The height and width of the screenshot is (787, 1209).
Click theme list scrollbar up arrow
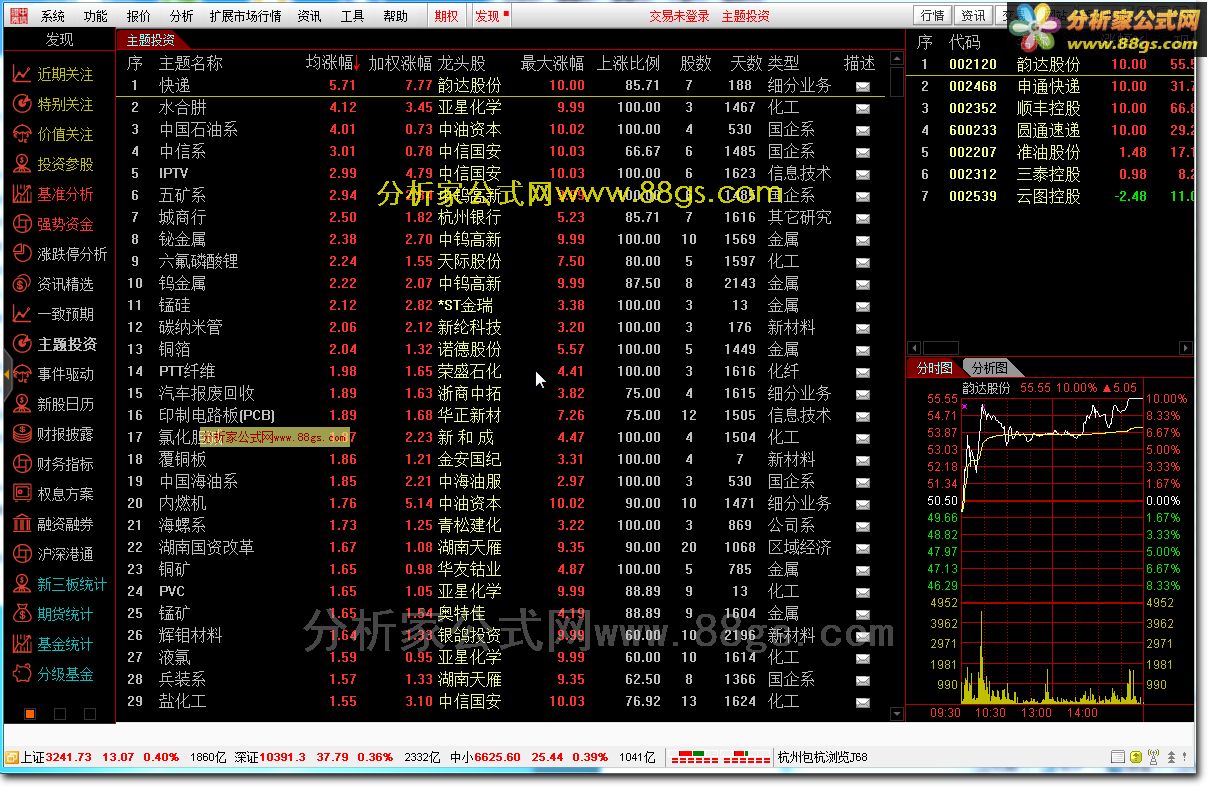[897, 61]
